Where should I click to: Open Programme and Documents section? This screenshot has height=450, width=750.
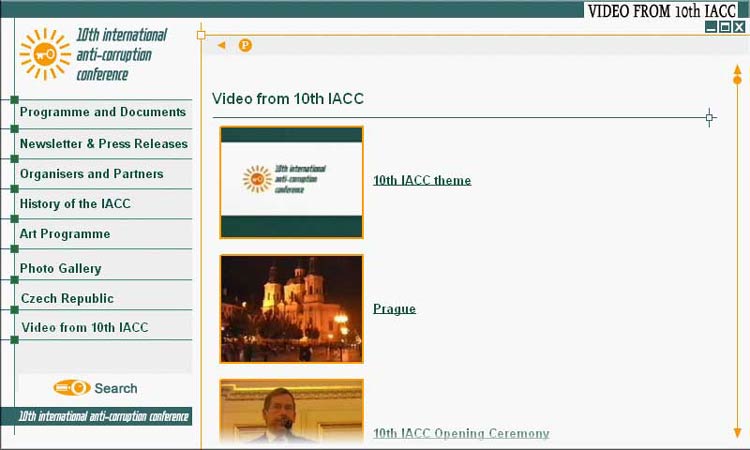[103, 112]
